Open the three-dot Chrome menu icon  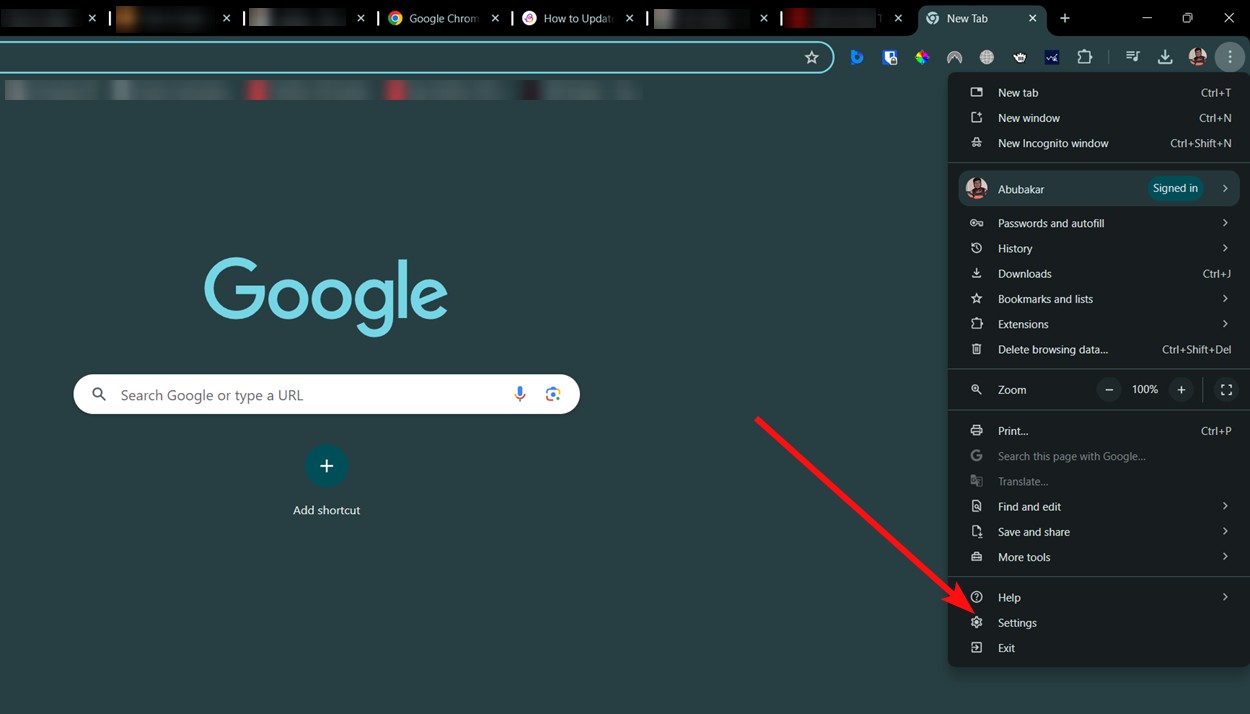pos(1230,57)
